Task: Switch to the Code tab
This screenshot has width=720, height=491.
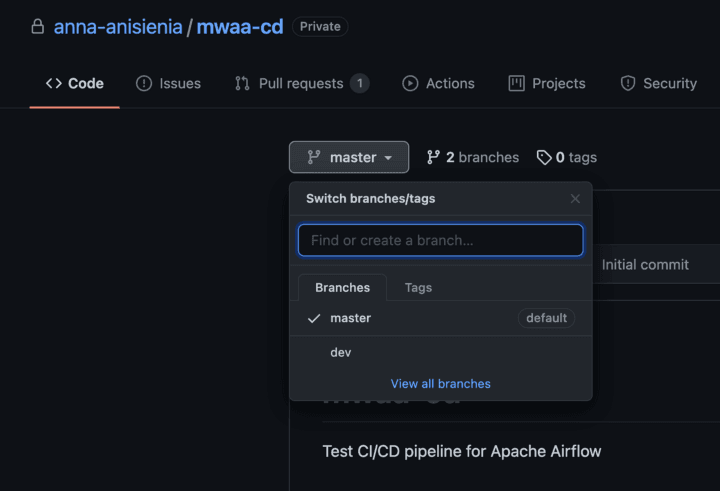Action: coord(74,84)
